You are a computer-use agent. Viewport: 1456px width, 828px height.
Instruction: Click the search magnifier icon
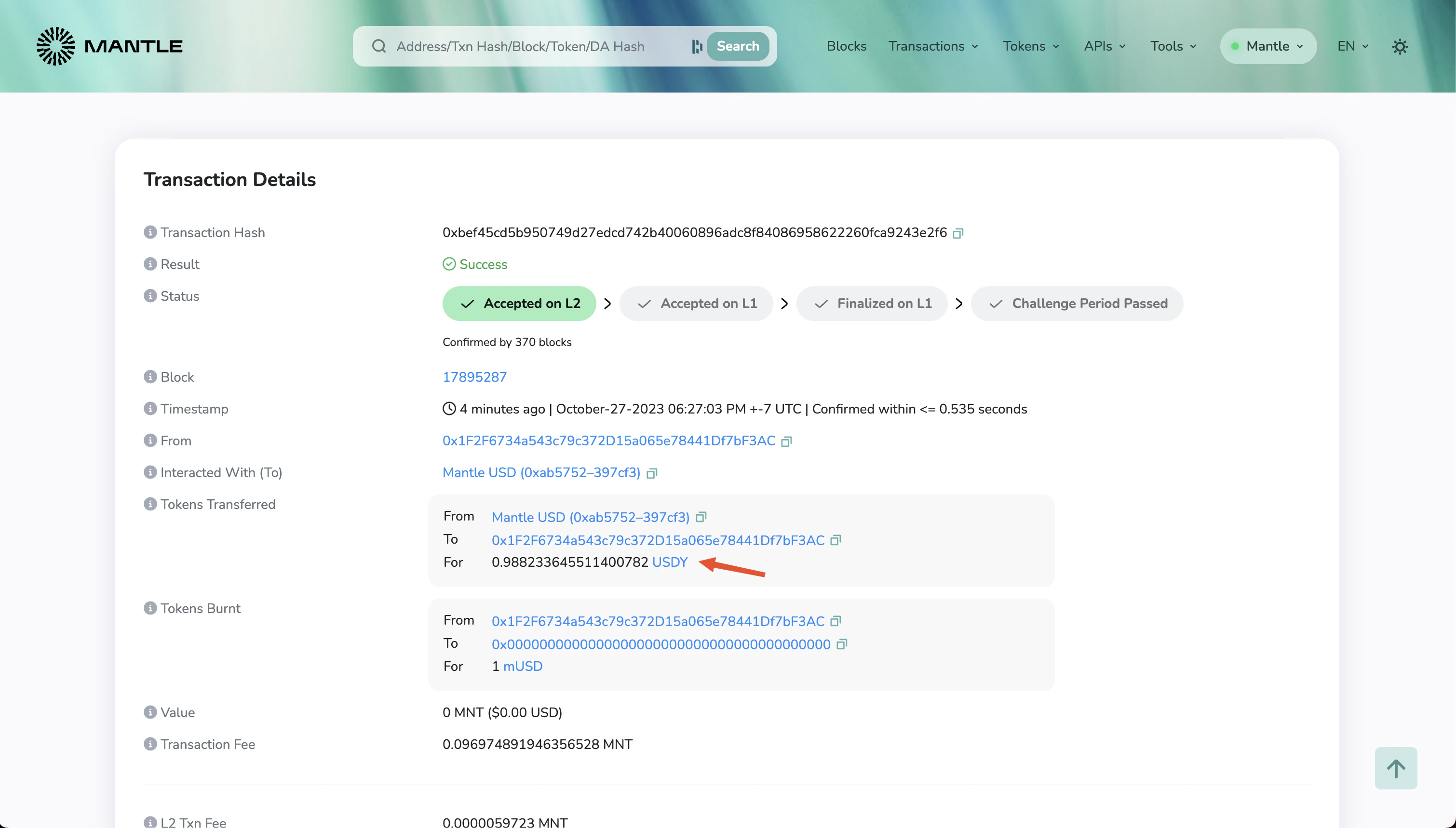click(x=379, y=46)
